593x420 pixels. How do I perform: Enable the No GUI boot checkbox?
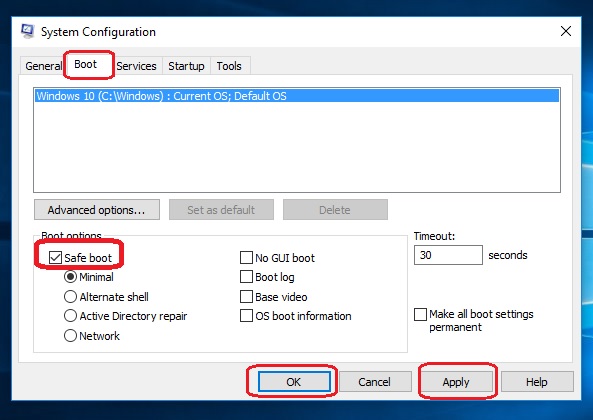pyautogui.click(x=246, y=258)
